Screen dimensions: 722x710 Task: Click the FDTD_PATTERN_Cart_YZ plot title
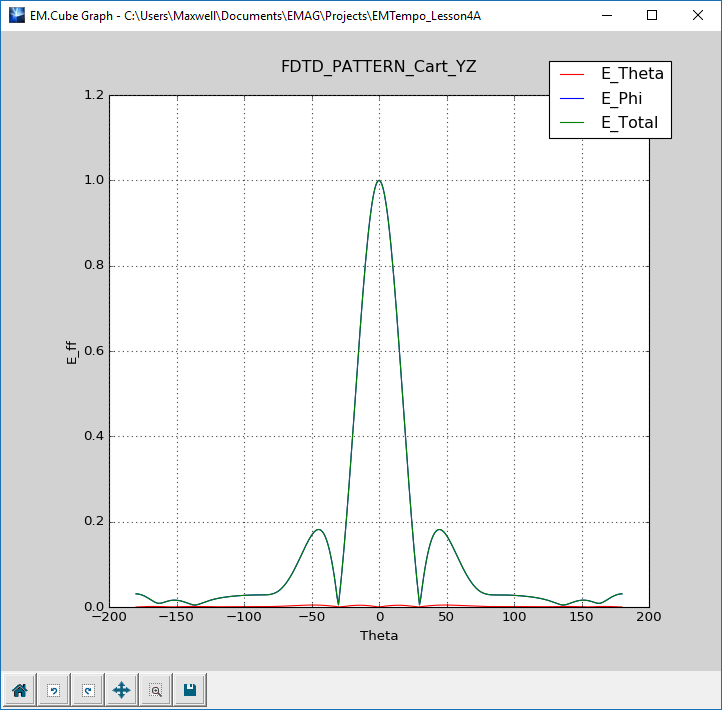(x=379, y=68)
